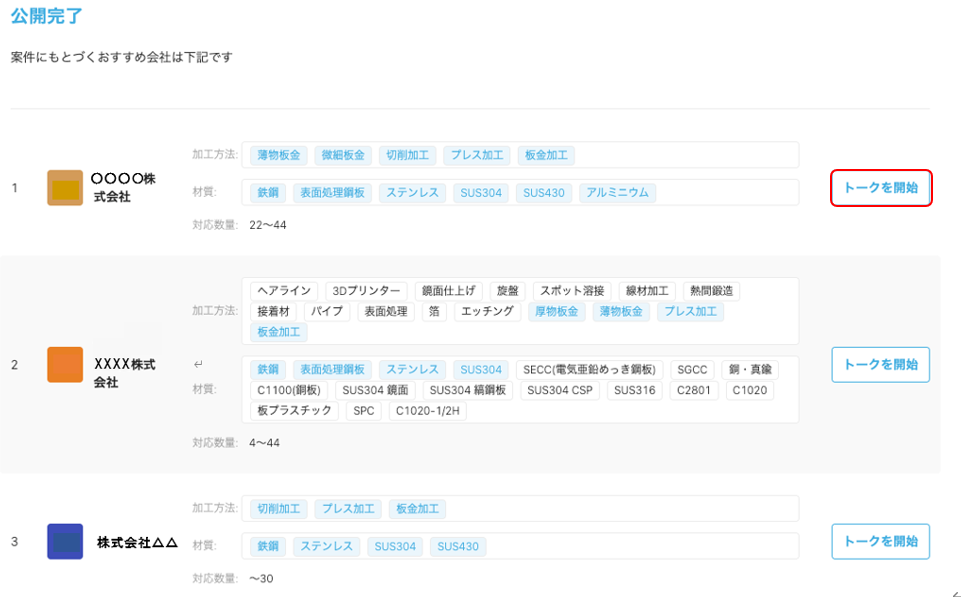Click SUS430 tag of 株式会社△△
961x597 pixels.
click(458, 546)
